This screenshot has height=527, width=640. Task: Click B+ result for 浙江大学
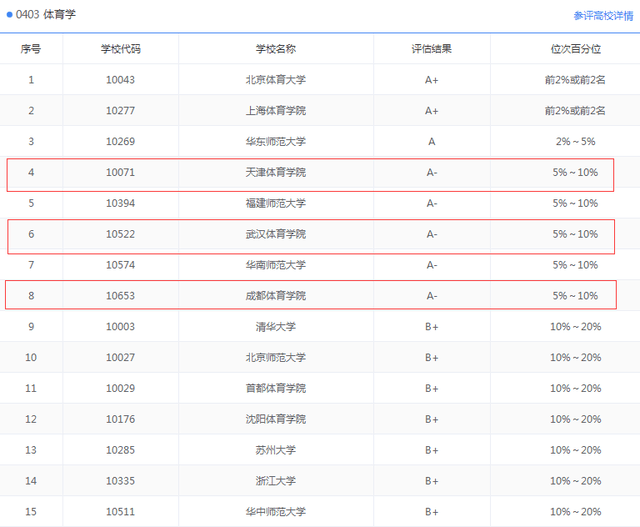pos(431,480)
